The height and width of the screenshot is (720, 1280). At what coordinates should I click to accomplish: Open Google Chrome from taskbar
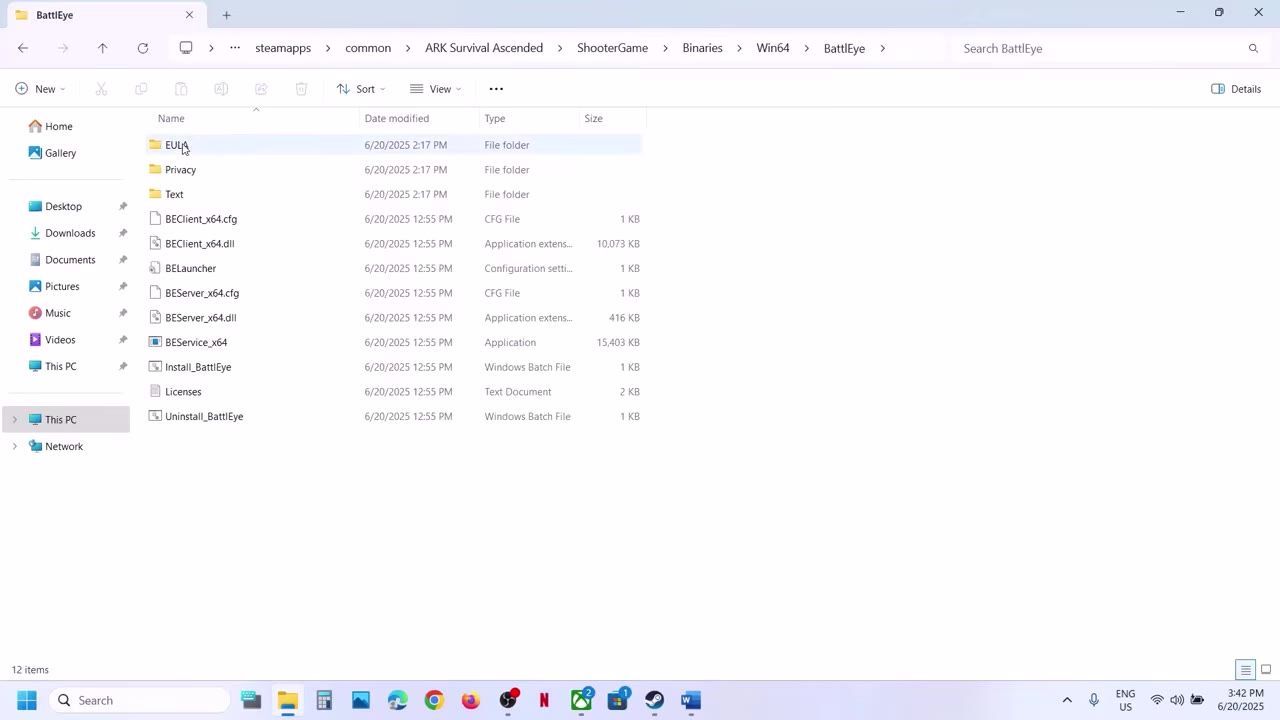click(x=434, y=700)
